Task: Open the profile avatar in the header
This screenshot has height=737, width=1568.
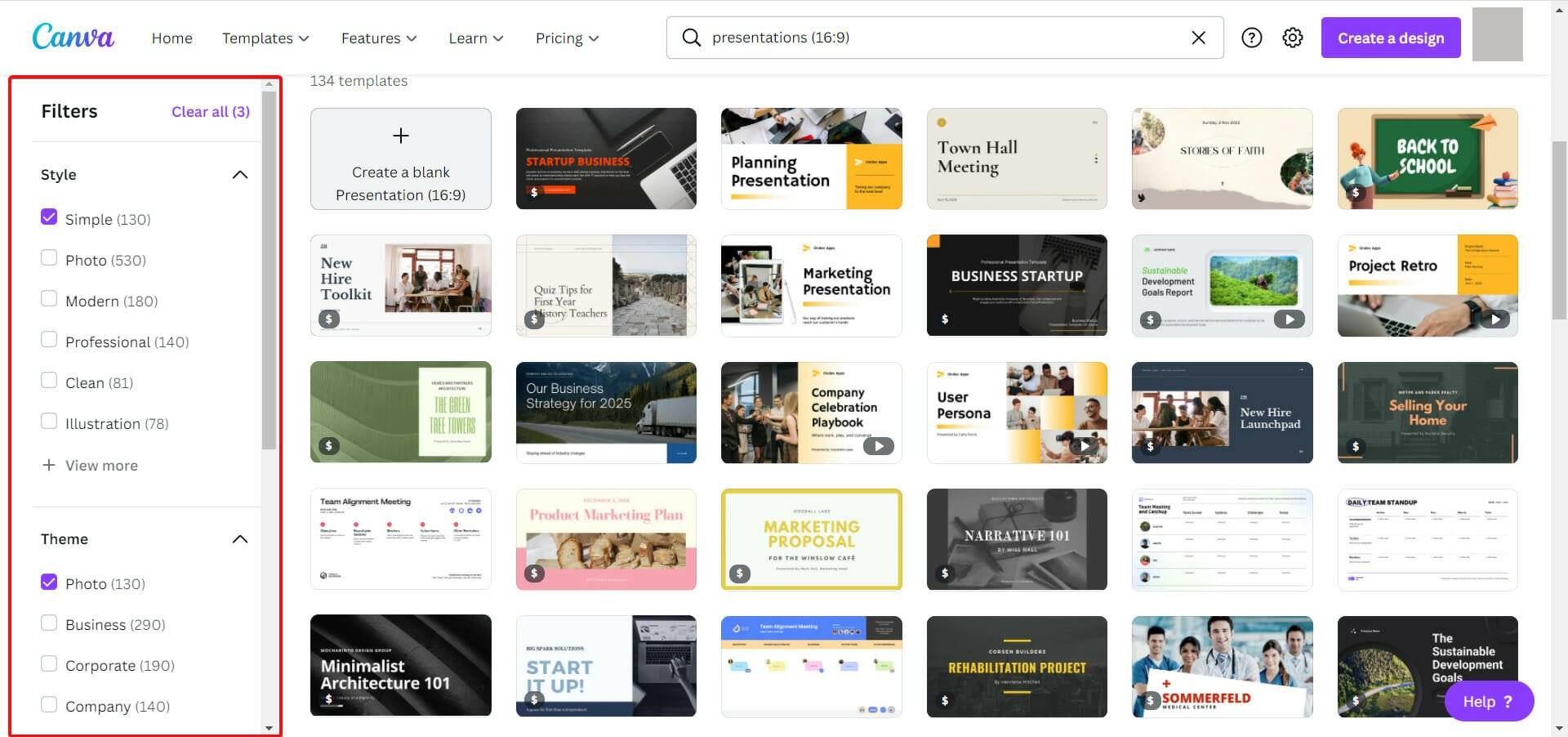Action: pyautogui.click(x=1497, y=34)
